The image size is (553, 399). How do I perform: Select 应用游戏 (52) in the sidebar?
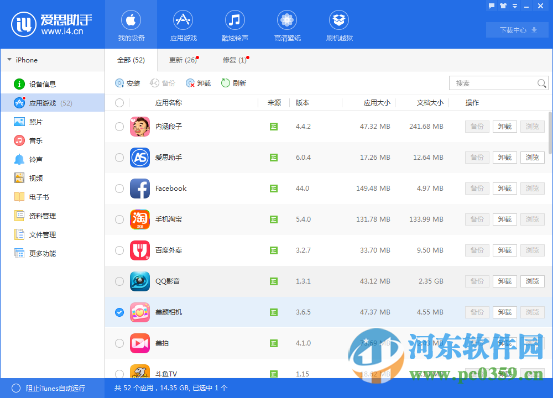53,103
